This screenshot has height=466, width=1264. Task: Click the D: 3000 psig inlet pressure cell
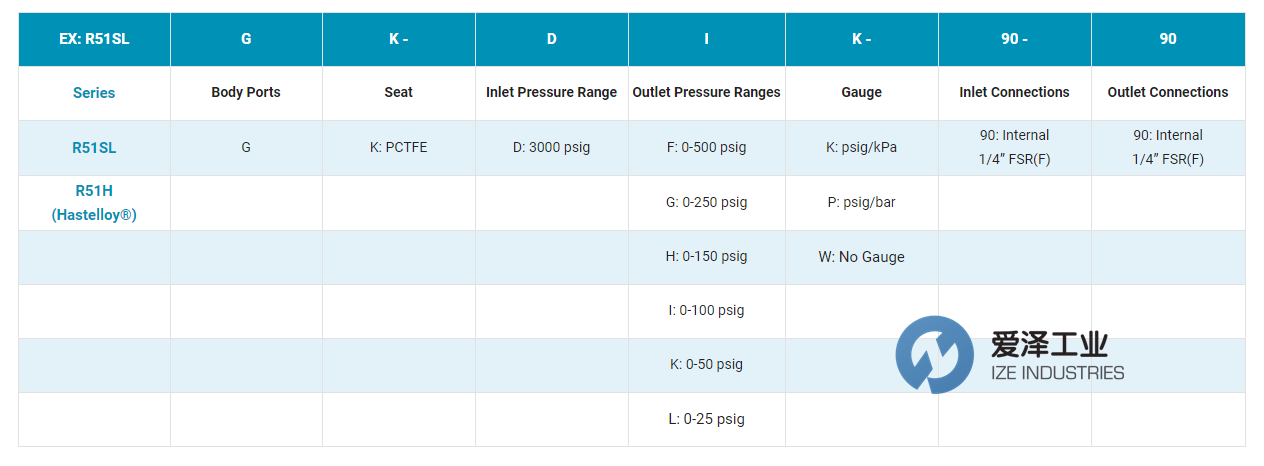[x=551, y=147]
